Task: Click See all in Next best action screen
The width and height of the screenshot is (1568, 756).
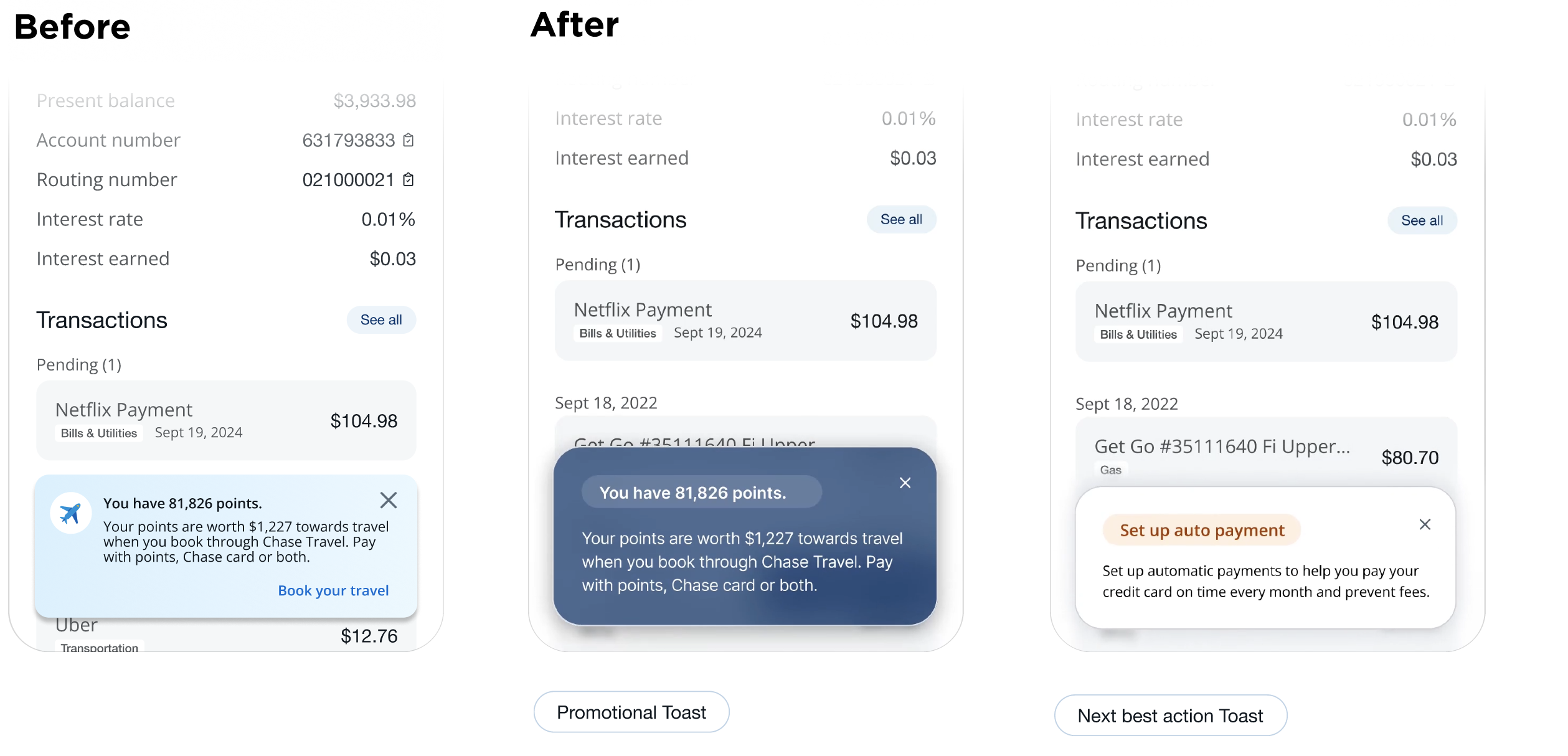Action: (1422, 220)
